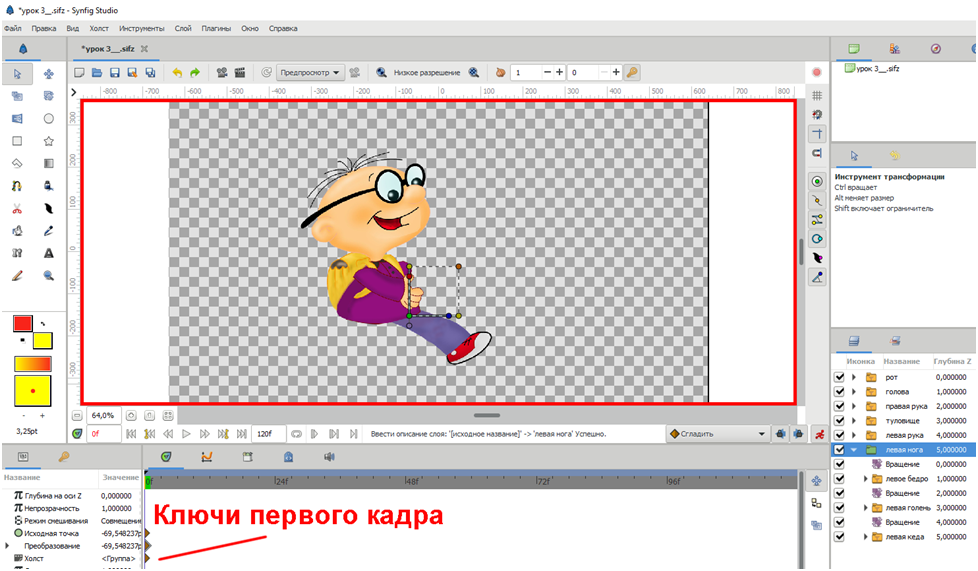Open the Правка menu
The width and height of the screenshot is (978, 571).
[44, 28]
